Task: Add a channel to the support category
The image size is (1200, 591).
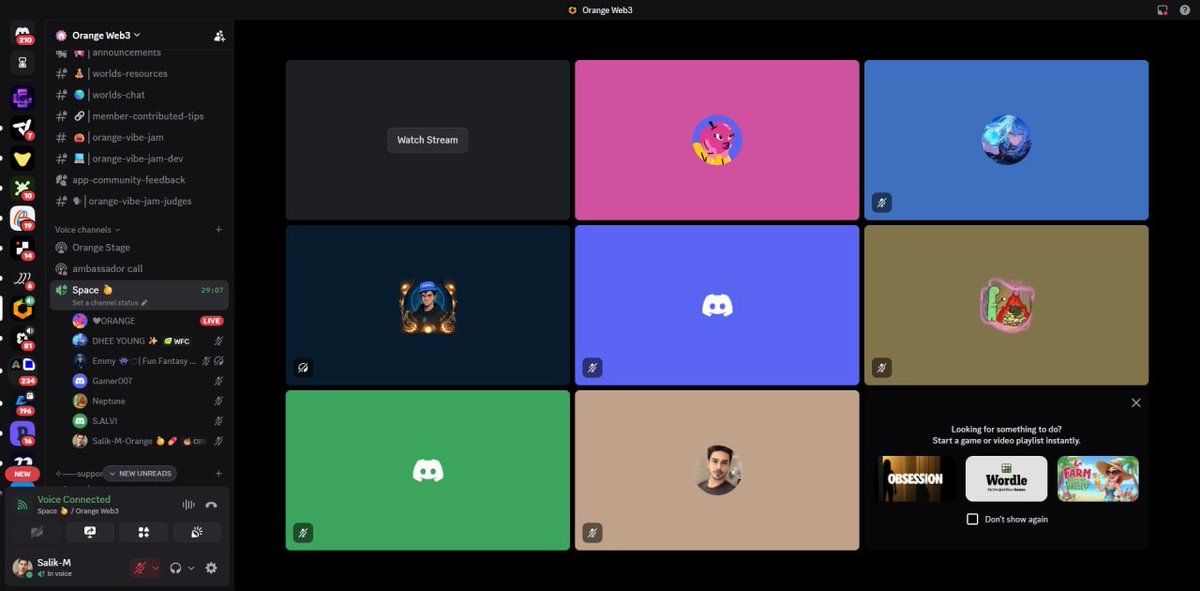Action: point(219,473)
